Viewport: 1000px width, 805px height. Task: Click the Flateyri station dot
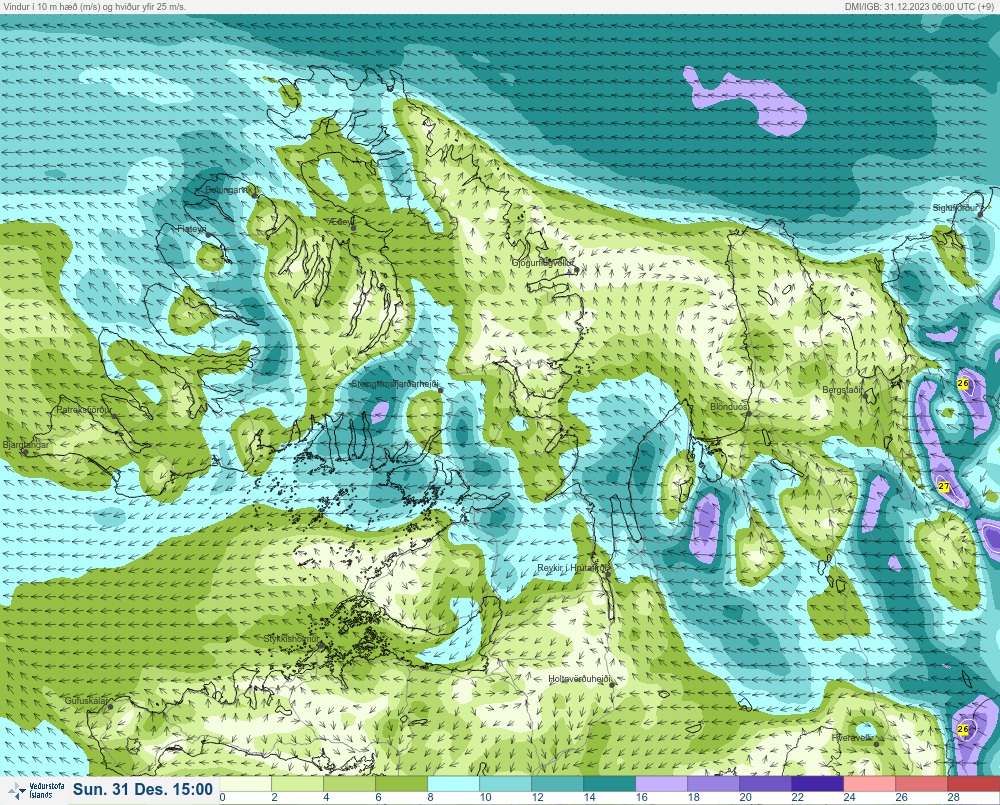click(x=209, y=235)
